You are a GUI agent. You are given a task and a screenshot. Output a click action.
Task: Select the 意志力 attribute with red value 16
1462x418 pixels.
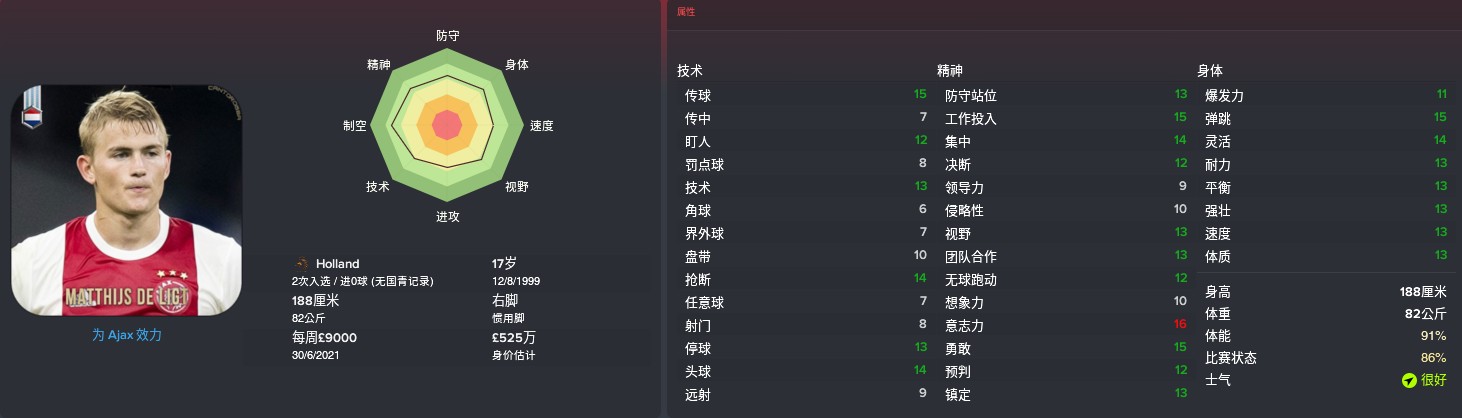(x=1063, y=325)
